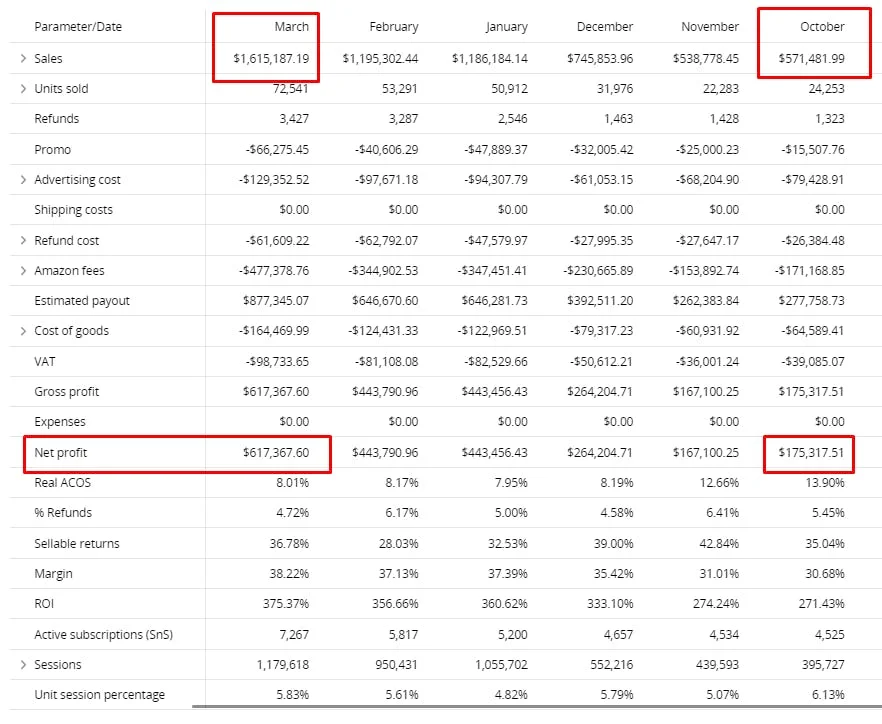This screenshot has height=724, width=882.
Task: Click October net profit $175,317.51
Action: tap(811, 452)
